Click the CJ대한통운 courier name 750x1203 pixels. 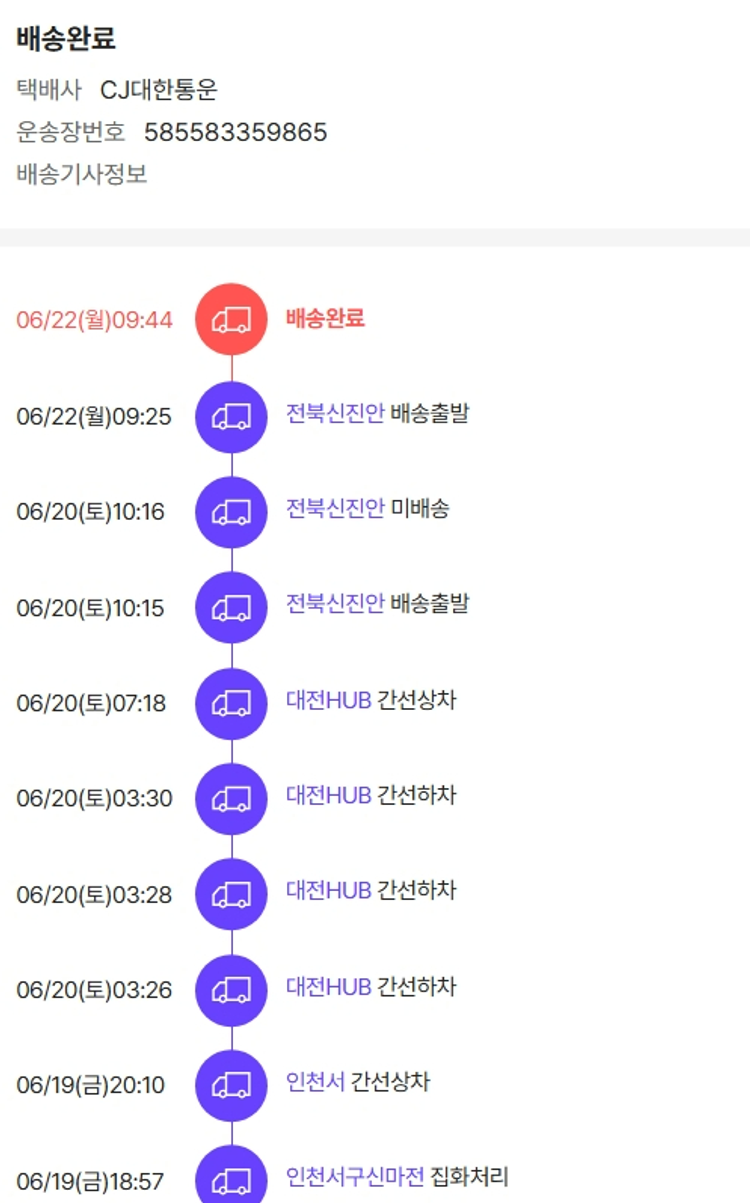coord(159,90)
